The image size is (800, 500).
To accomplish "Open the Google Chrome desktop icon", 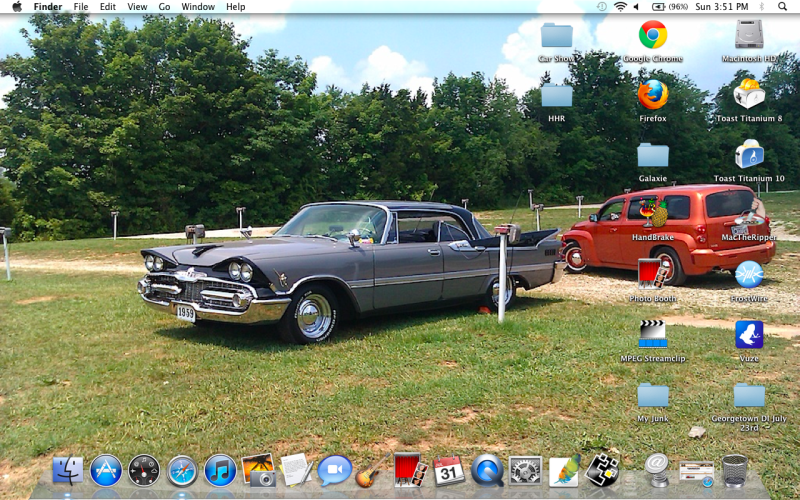I will click(x=653, y=35).
